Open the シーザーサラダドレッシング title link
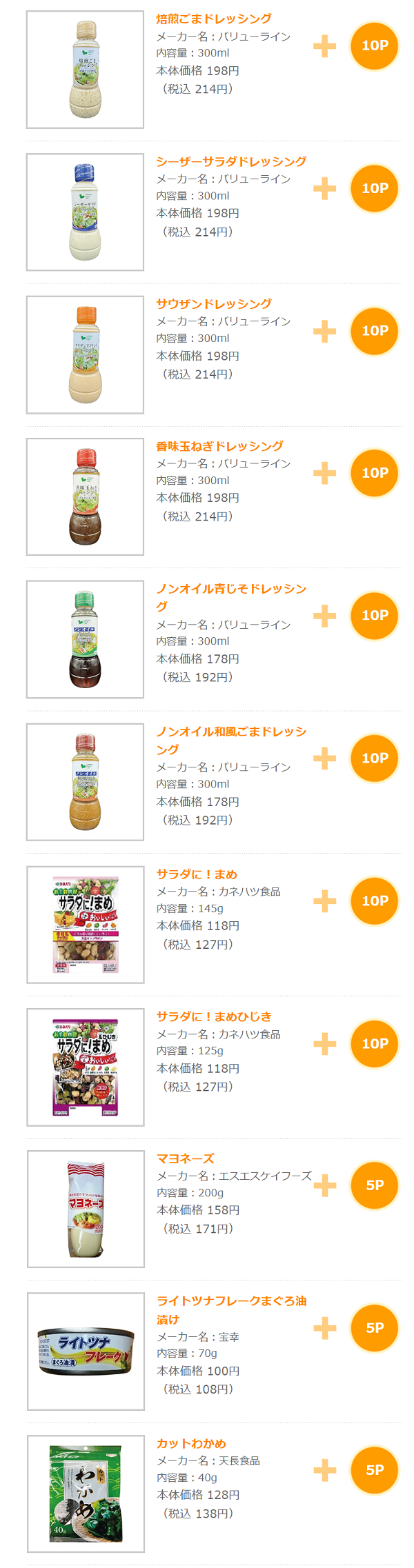Image resolution: width=414 pixels, height=1568 pixels. click(x=231, y=161)
